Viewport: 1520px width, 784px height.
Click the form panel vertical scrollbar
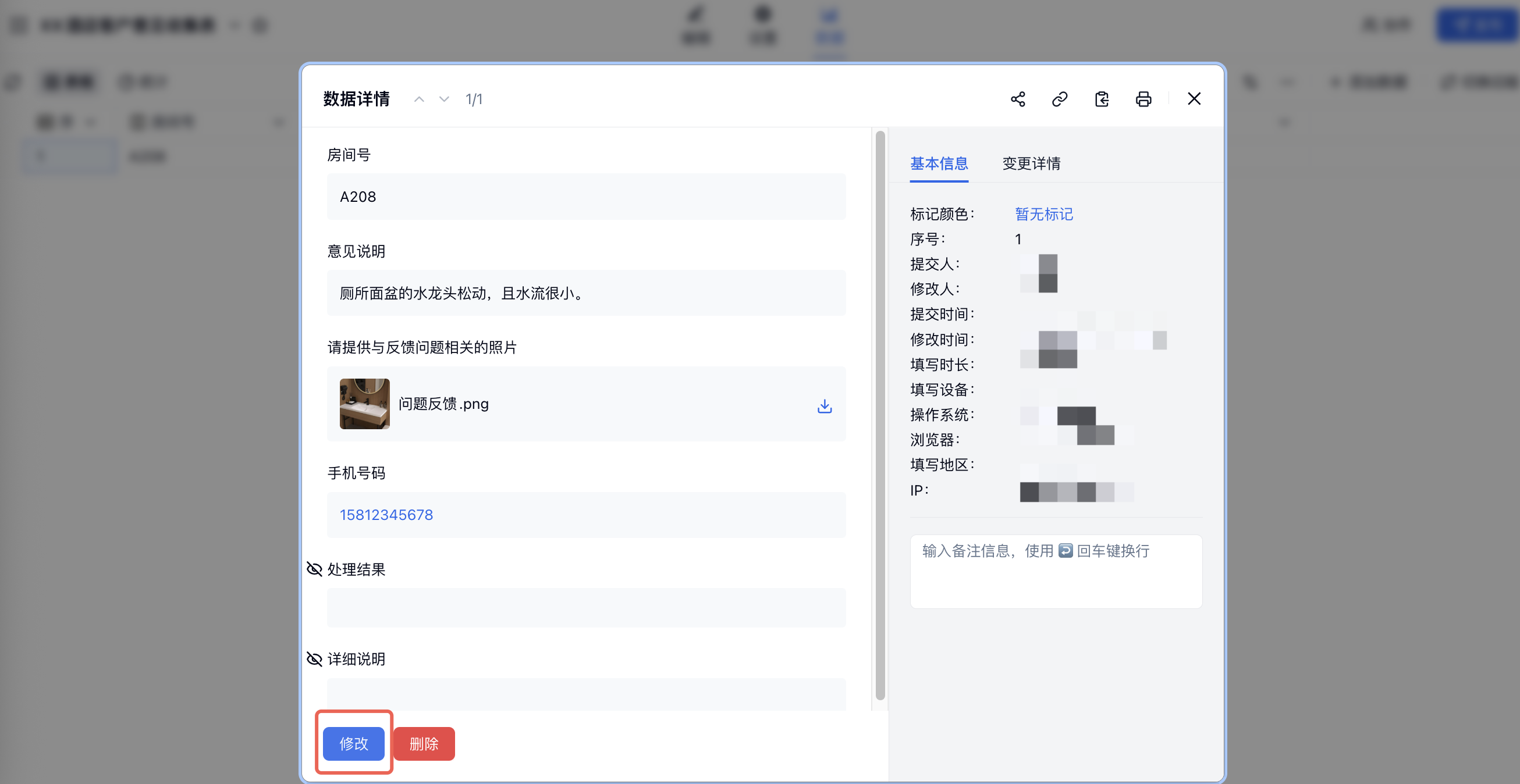tap(880, 415)
